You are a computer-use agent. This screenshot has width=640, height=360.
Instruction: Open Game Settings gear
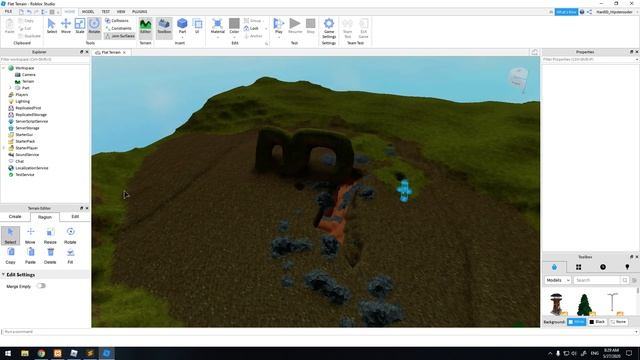(x=329, y=28)
